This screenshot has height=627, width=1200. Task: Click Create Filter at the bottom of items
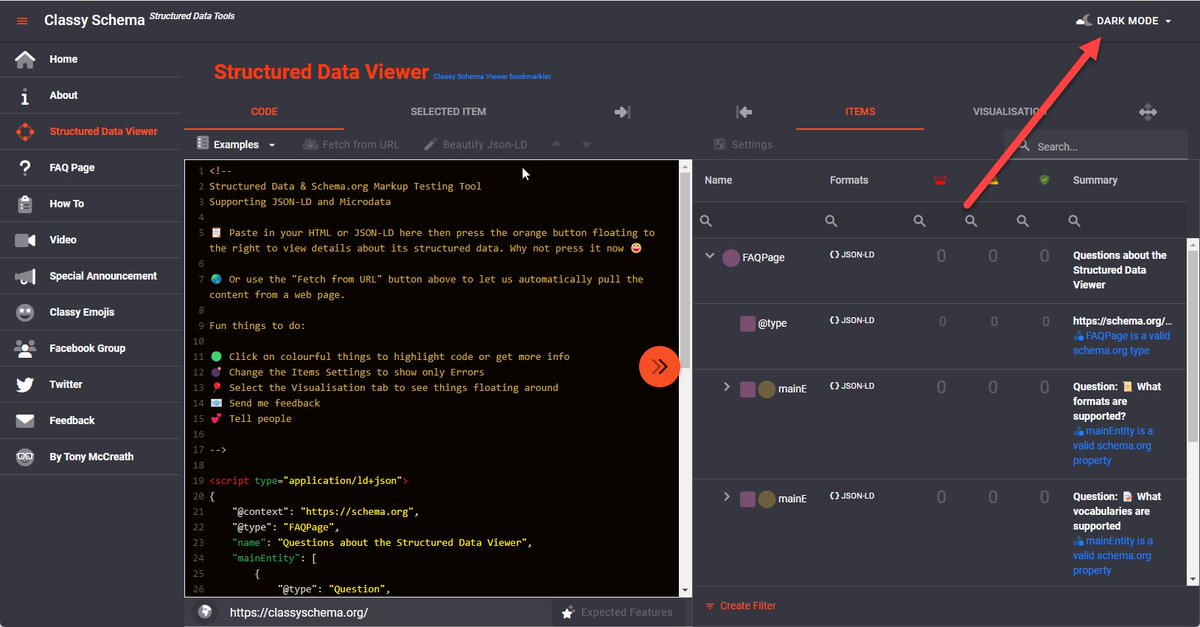pyautogui.click(x=746, y=605)
